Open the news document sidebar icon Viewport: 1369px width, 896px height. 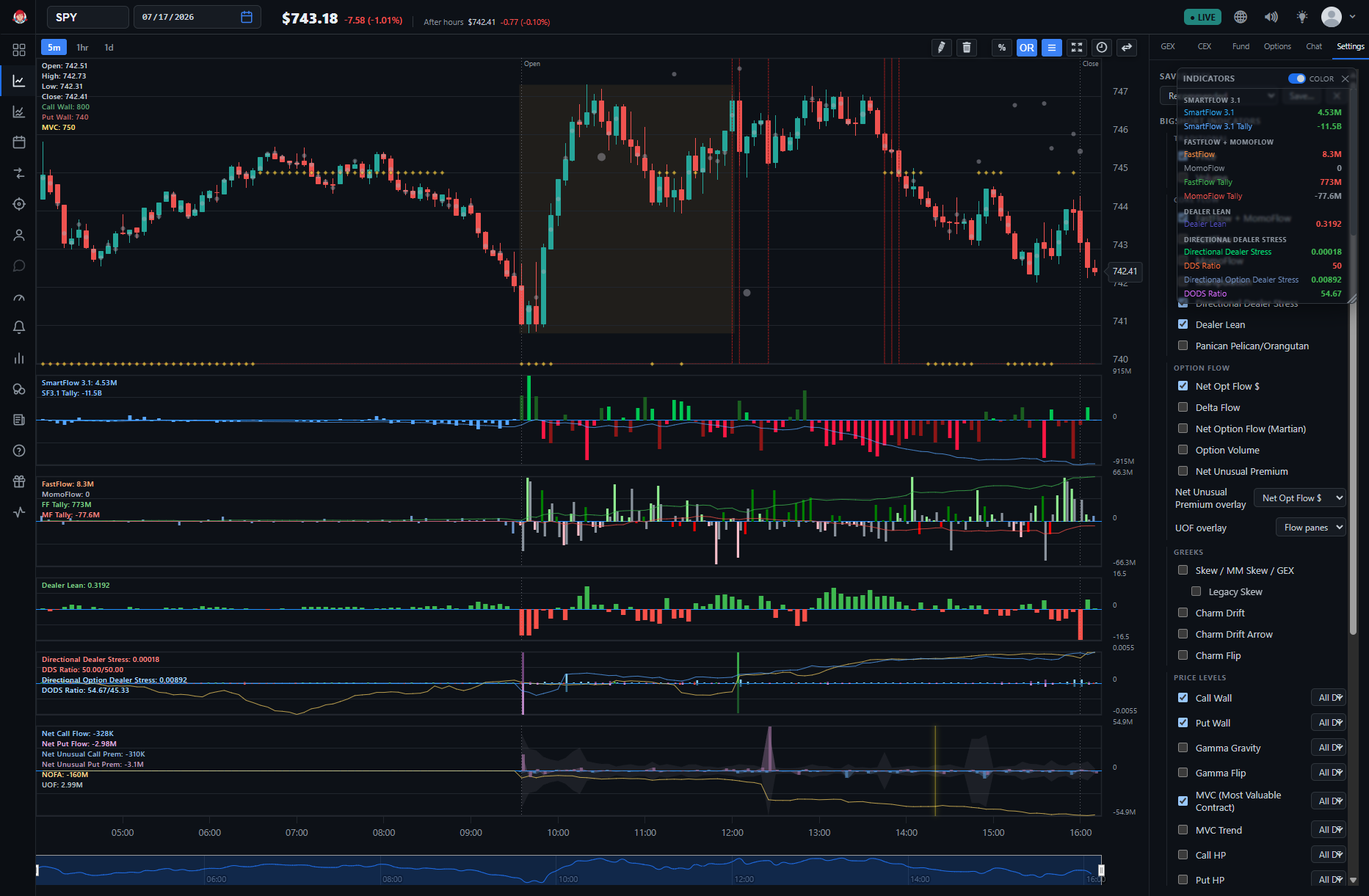click(x=19, y=420)
